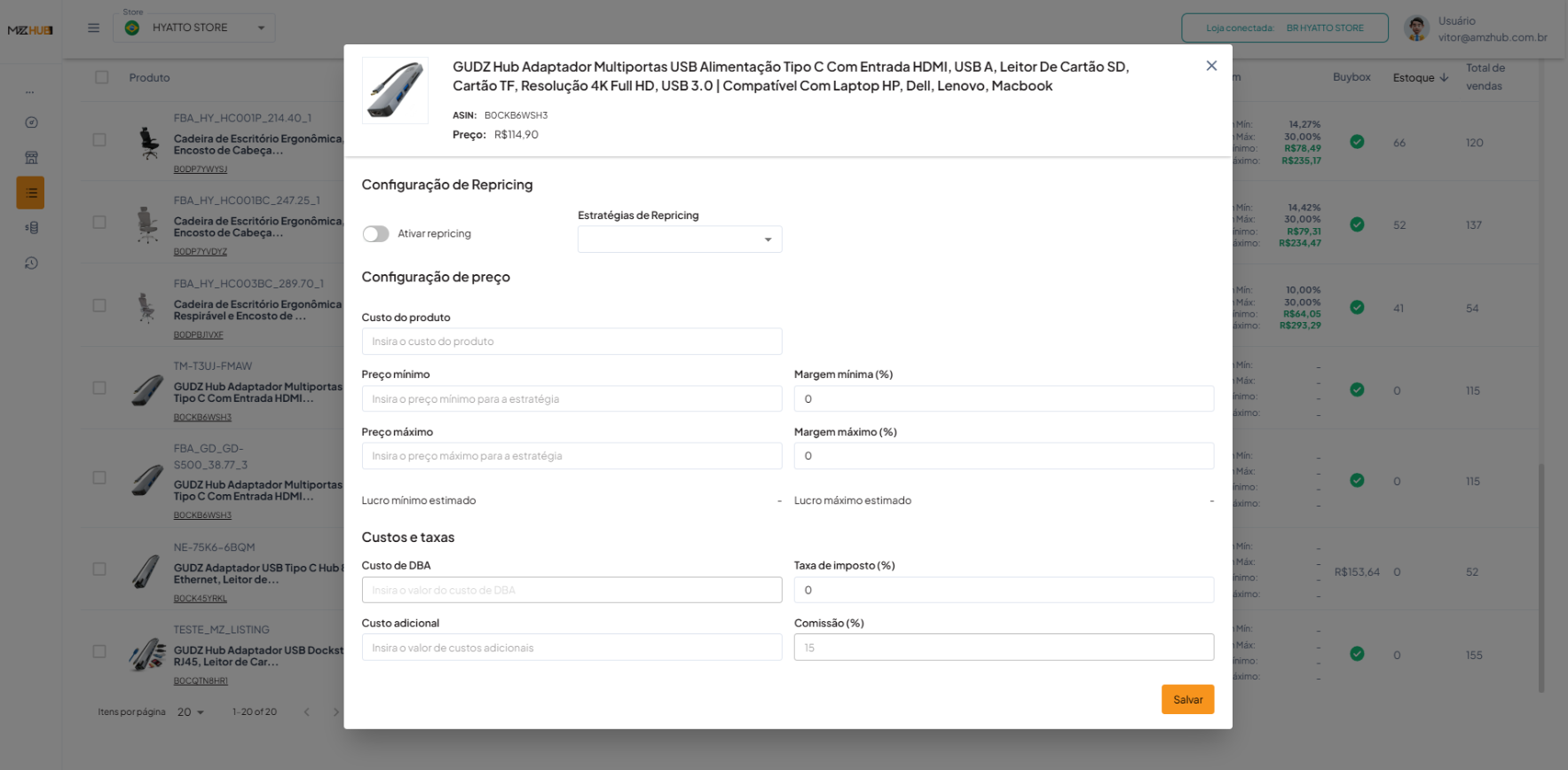Screen dimensions: 1568x770
Task: Open the hamburger menu icon
Action: point(93,27)
